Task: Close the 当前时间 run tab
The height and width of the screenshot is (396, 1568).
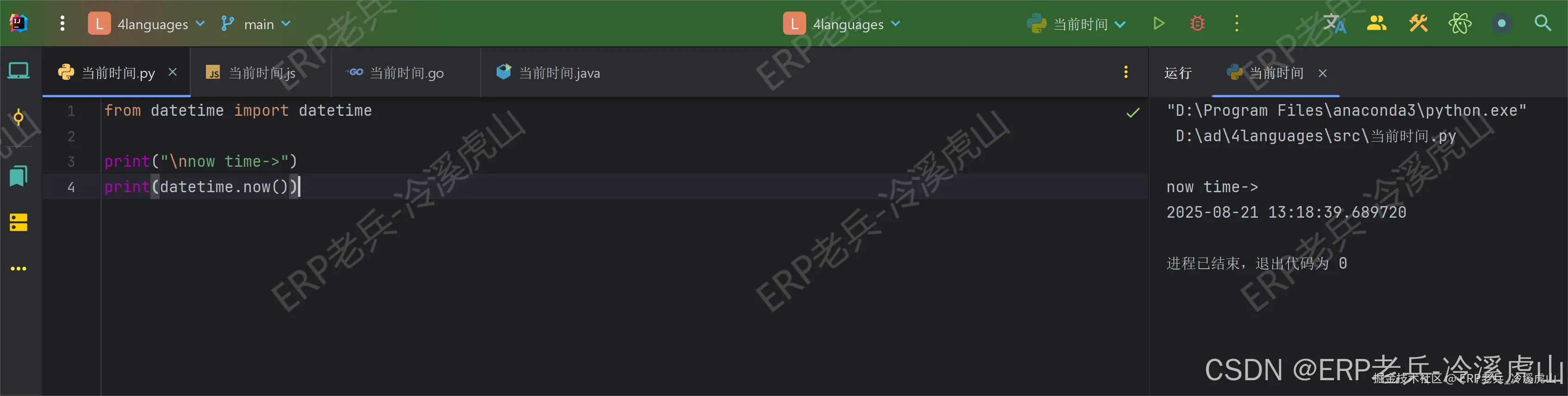Action: point(1323,73)
